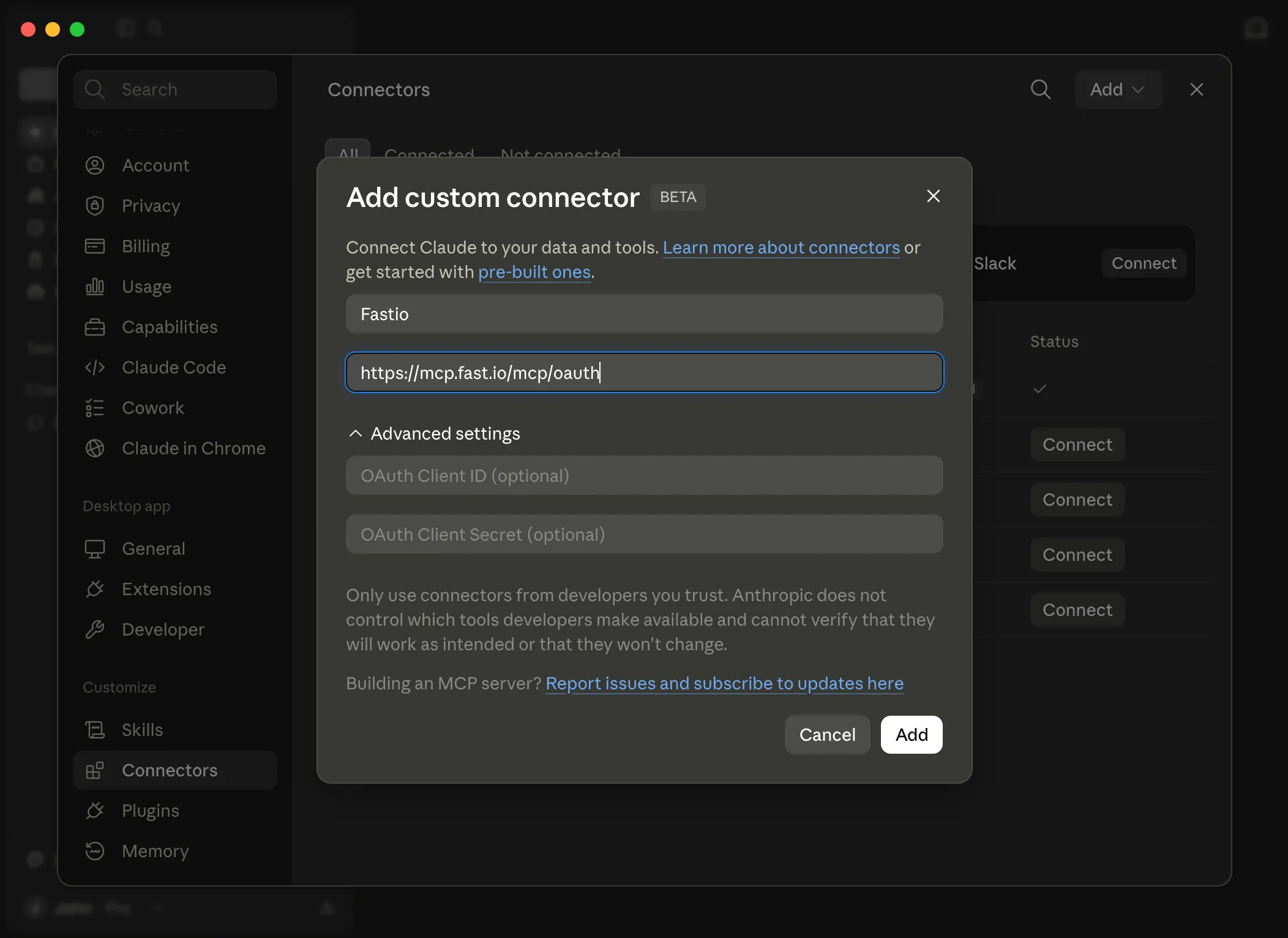Image resolution: width=1288 pixels, height=938 pixels.
Task: Click the BETA badge
Action: pos(678,197)
